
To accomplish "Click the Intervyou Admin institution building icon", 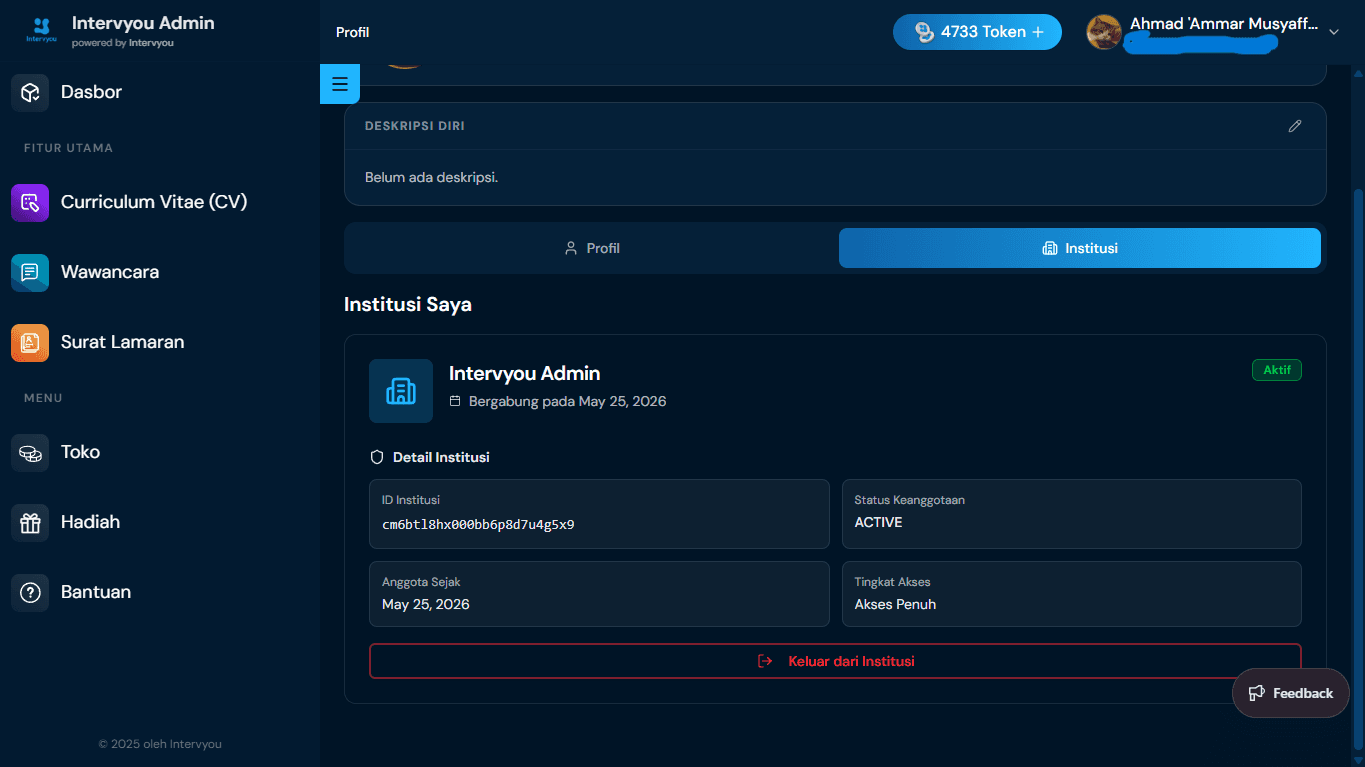I will (x=401, y=391).
